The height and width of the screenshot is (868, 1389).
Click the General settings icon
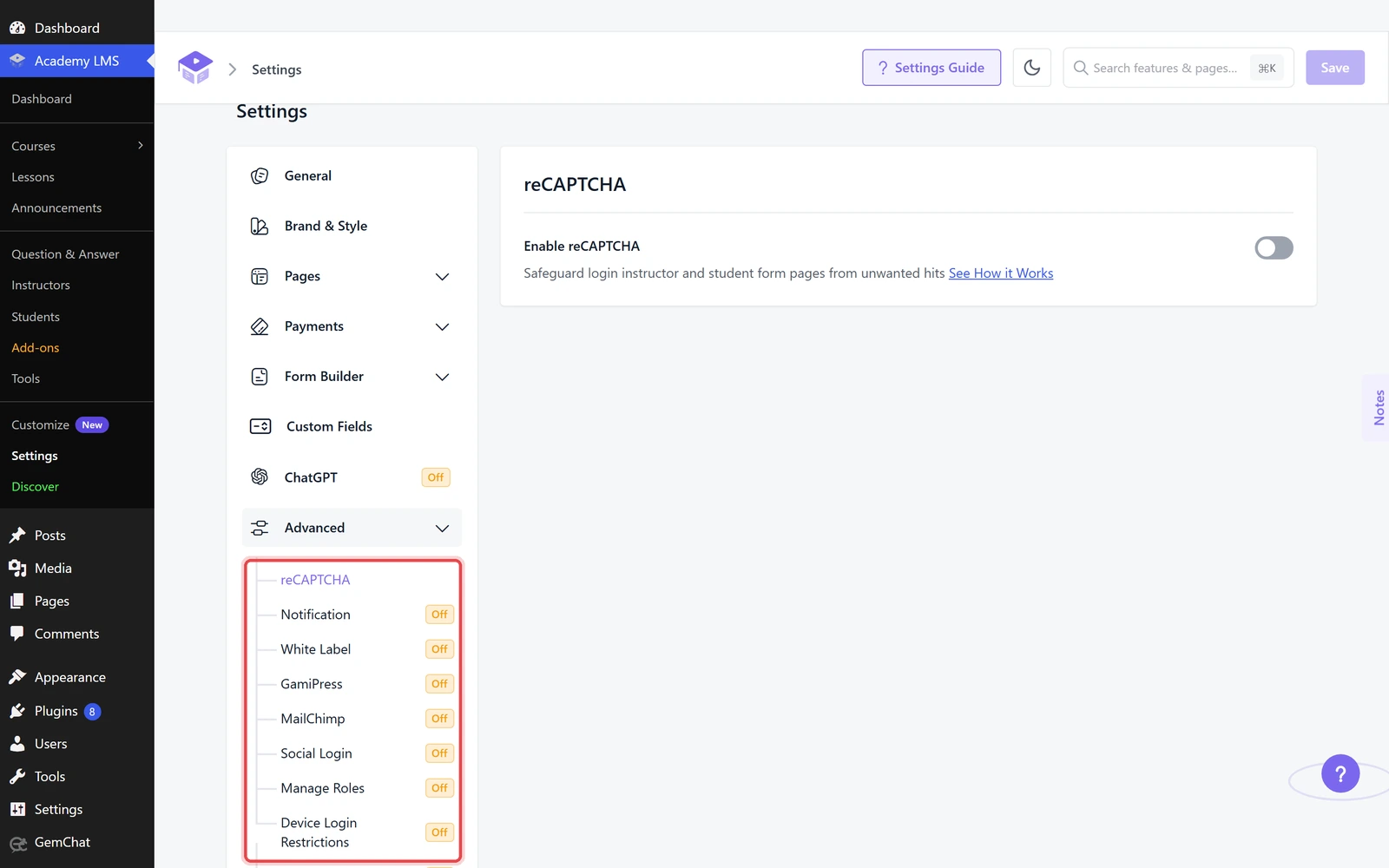pos(260,176)
